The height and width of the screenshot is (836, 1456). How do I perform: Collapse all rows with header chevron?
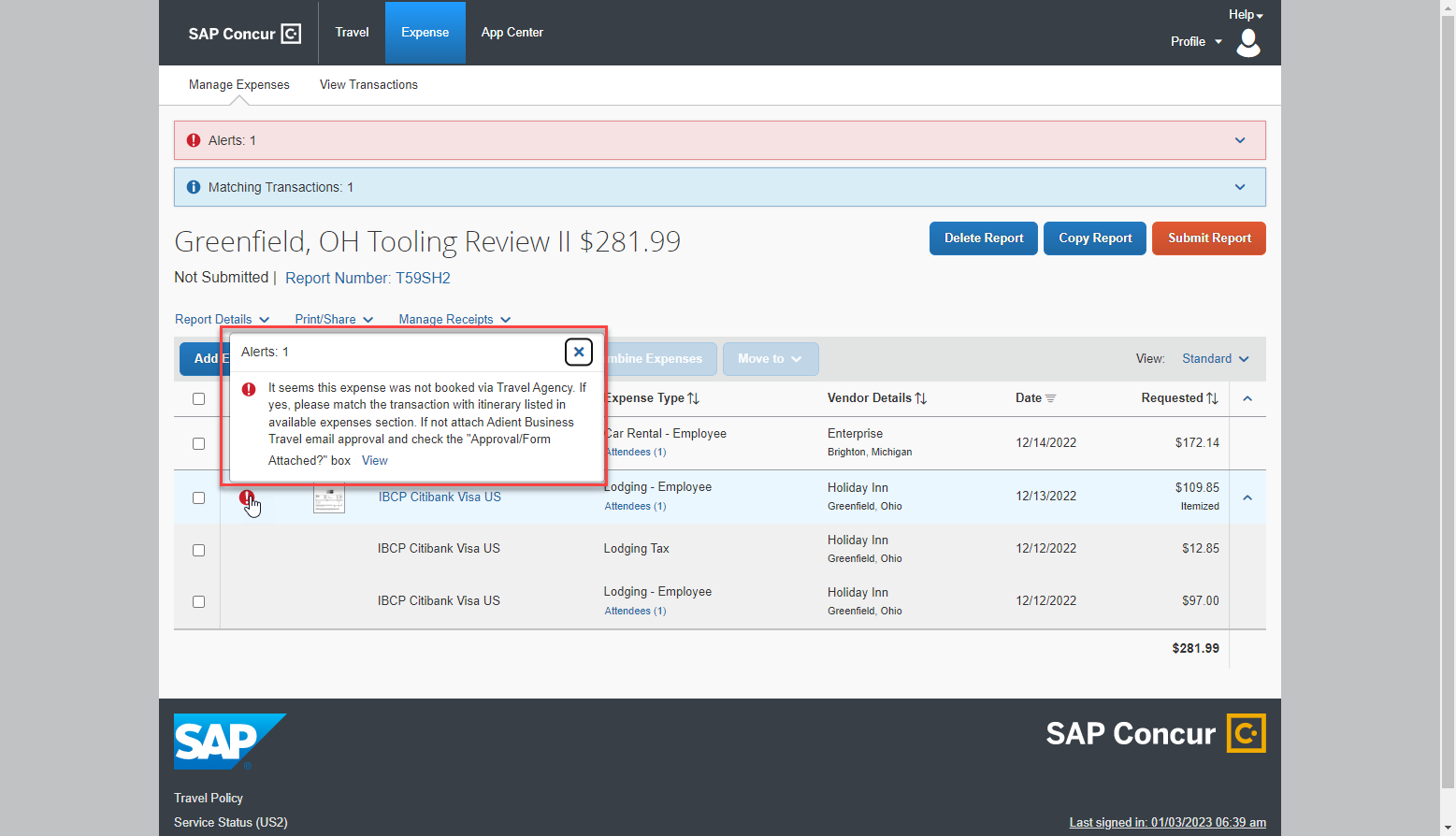coord(1247,398)
